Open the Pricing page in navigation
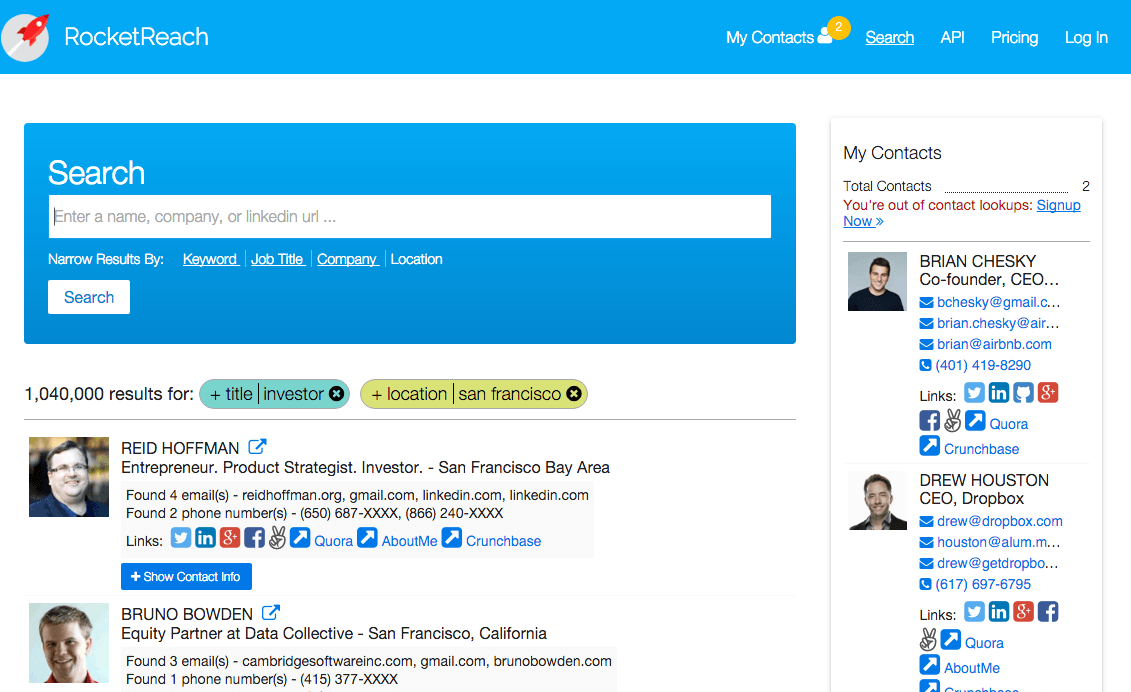The image size is (1131, 692). click(x=1014, y=37)
